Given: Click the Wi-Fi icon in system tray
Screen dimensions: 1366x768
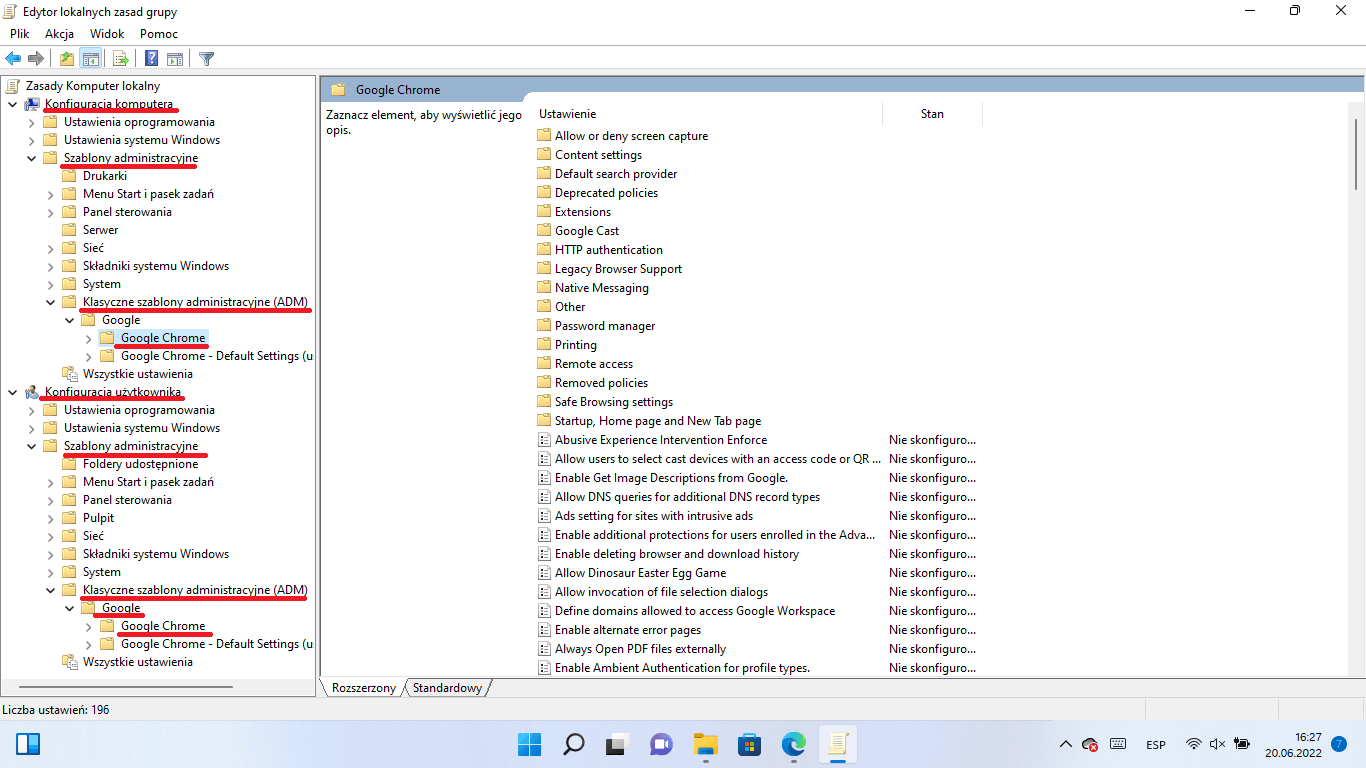Looking at the screenshot, I should pos(1193,744).
